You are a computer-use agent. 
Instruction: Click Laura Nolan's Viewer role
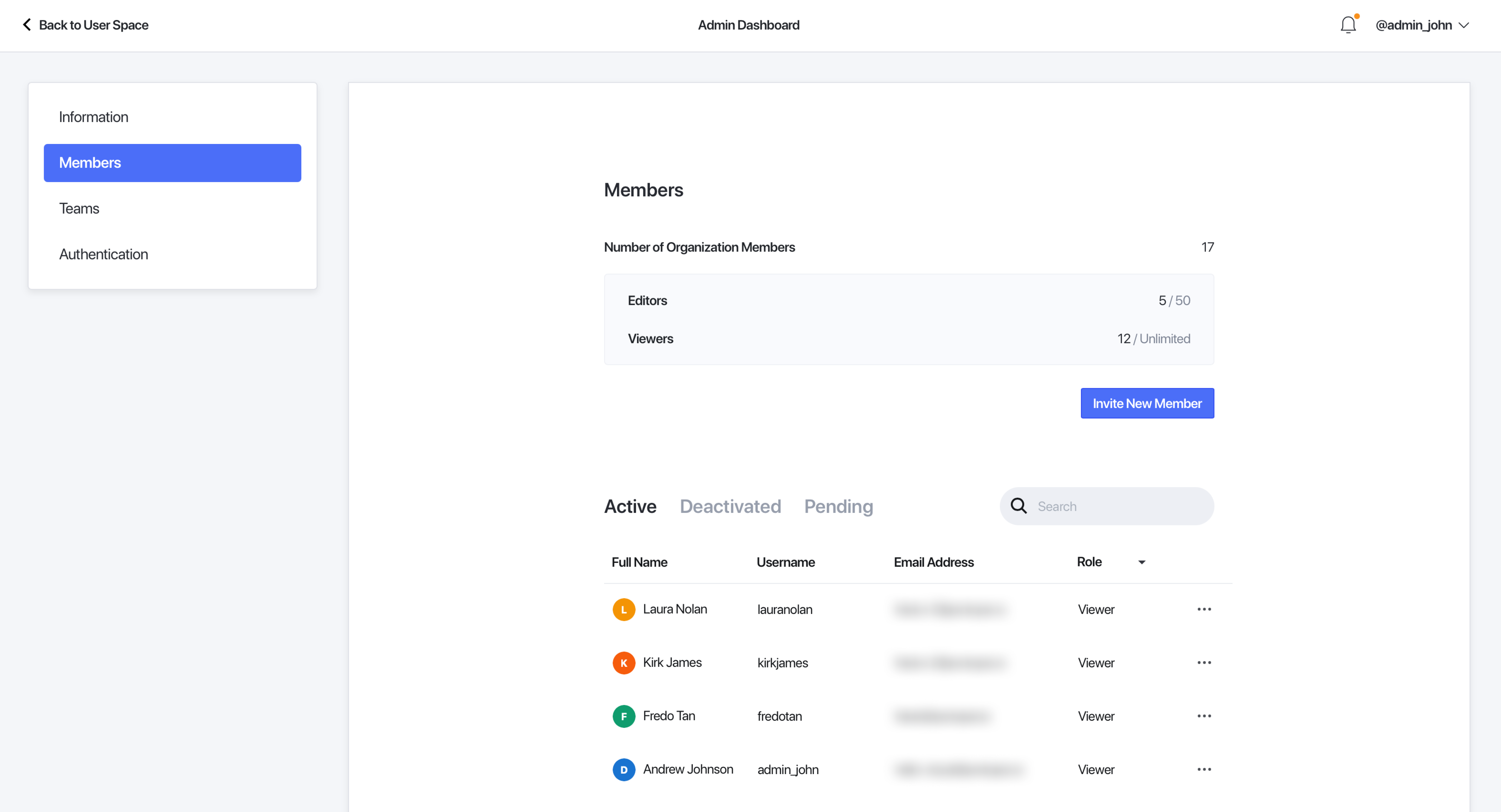(x=1096, y=610)
